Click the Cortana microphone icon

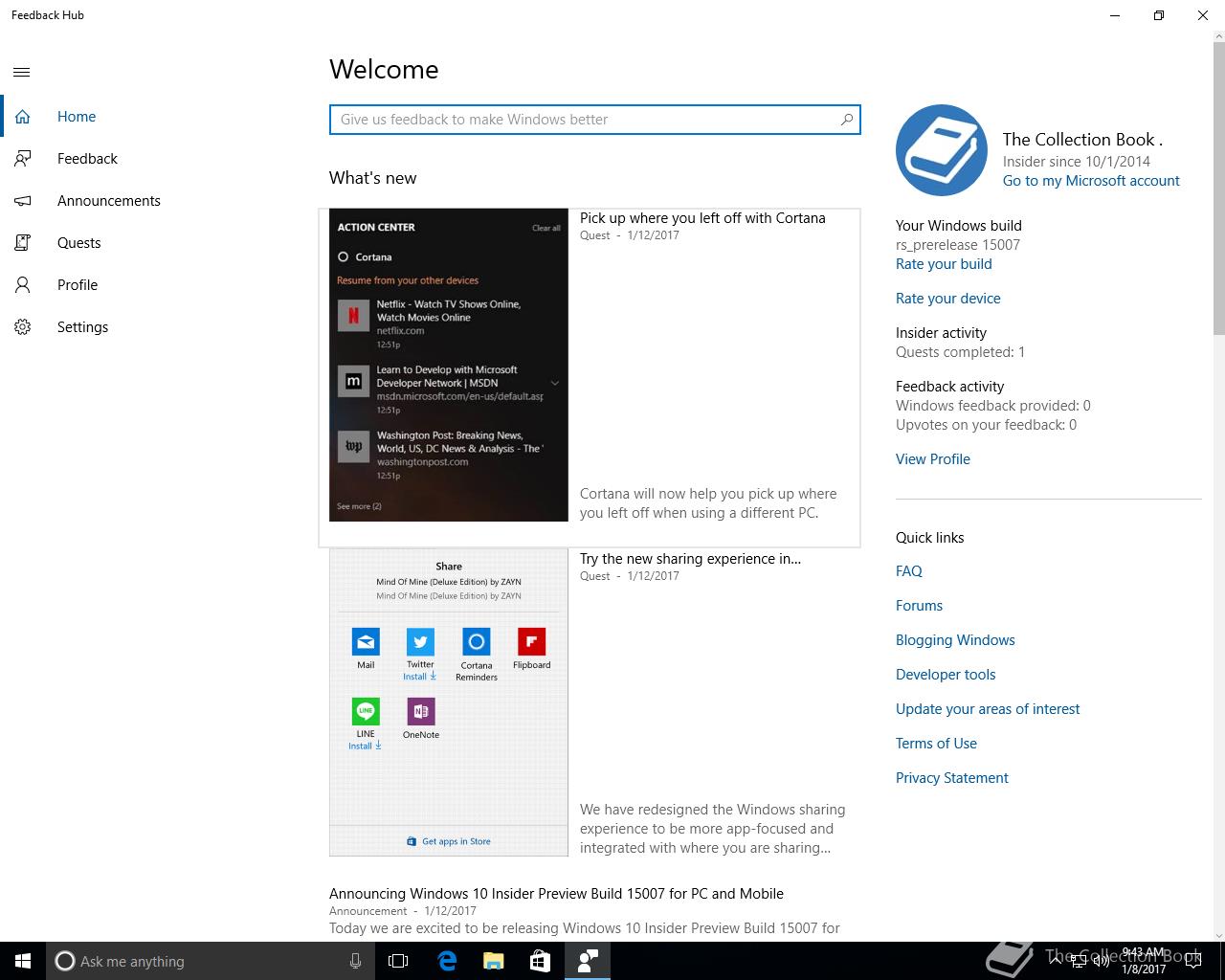355,961
